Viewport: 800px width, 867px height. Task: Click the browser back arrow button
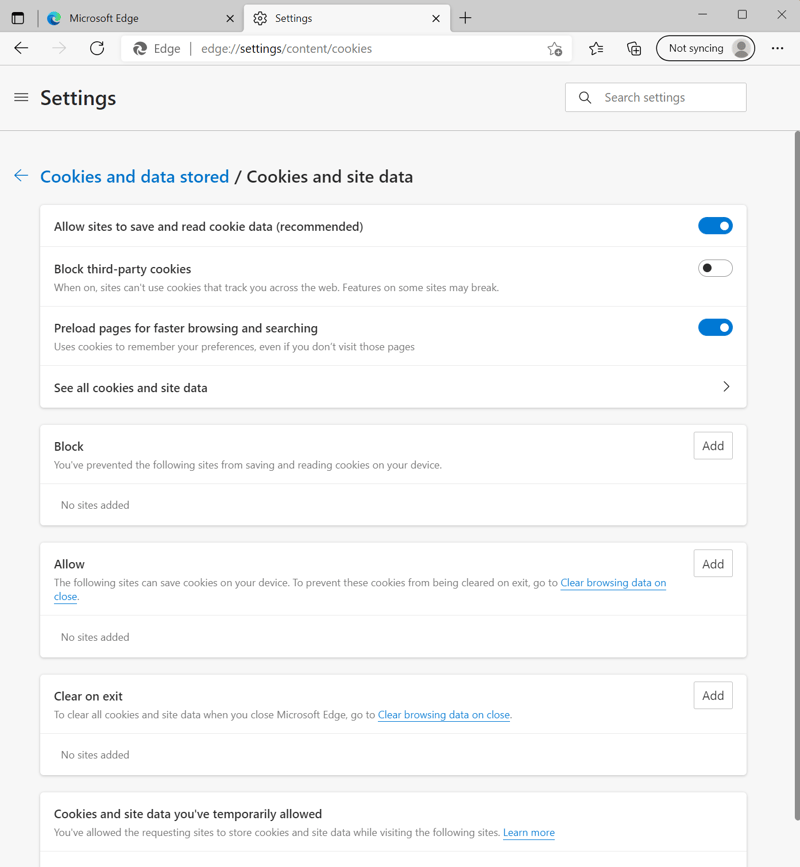tap(21, 48)
